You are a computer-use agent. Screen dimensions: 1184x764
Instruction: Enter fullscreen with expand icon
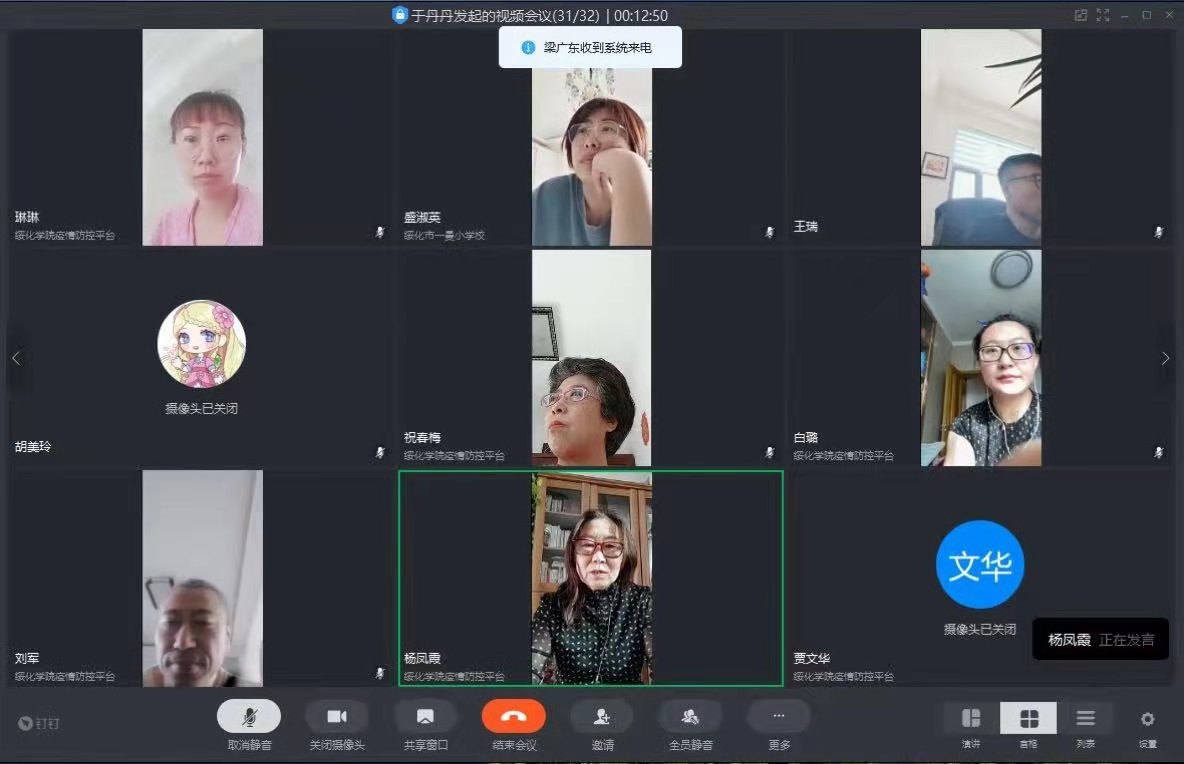point(1102,15)
